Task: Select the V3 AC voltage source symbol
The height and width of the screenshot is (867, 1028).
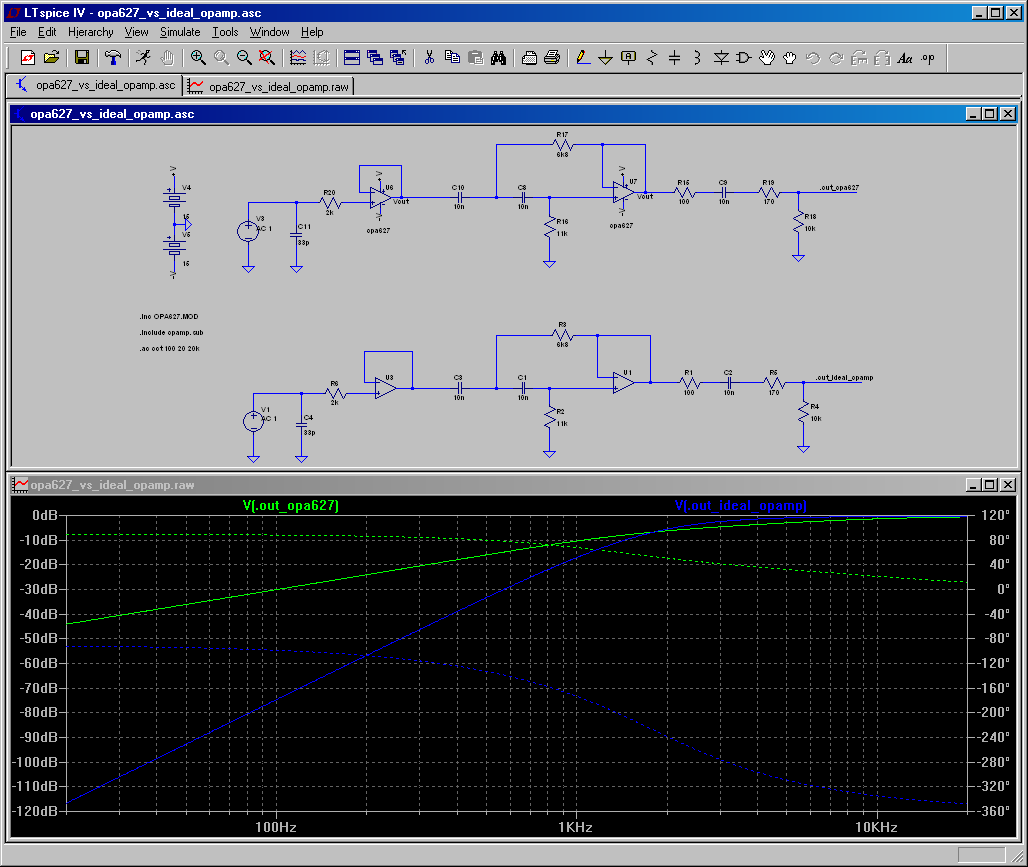Action: tap(248, 231)
